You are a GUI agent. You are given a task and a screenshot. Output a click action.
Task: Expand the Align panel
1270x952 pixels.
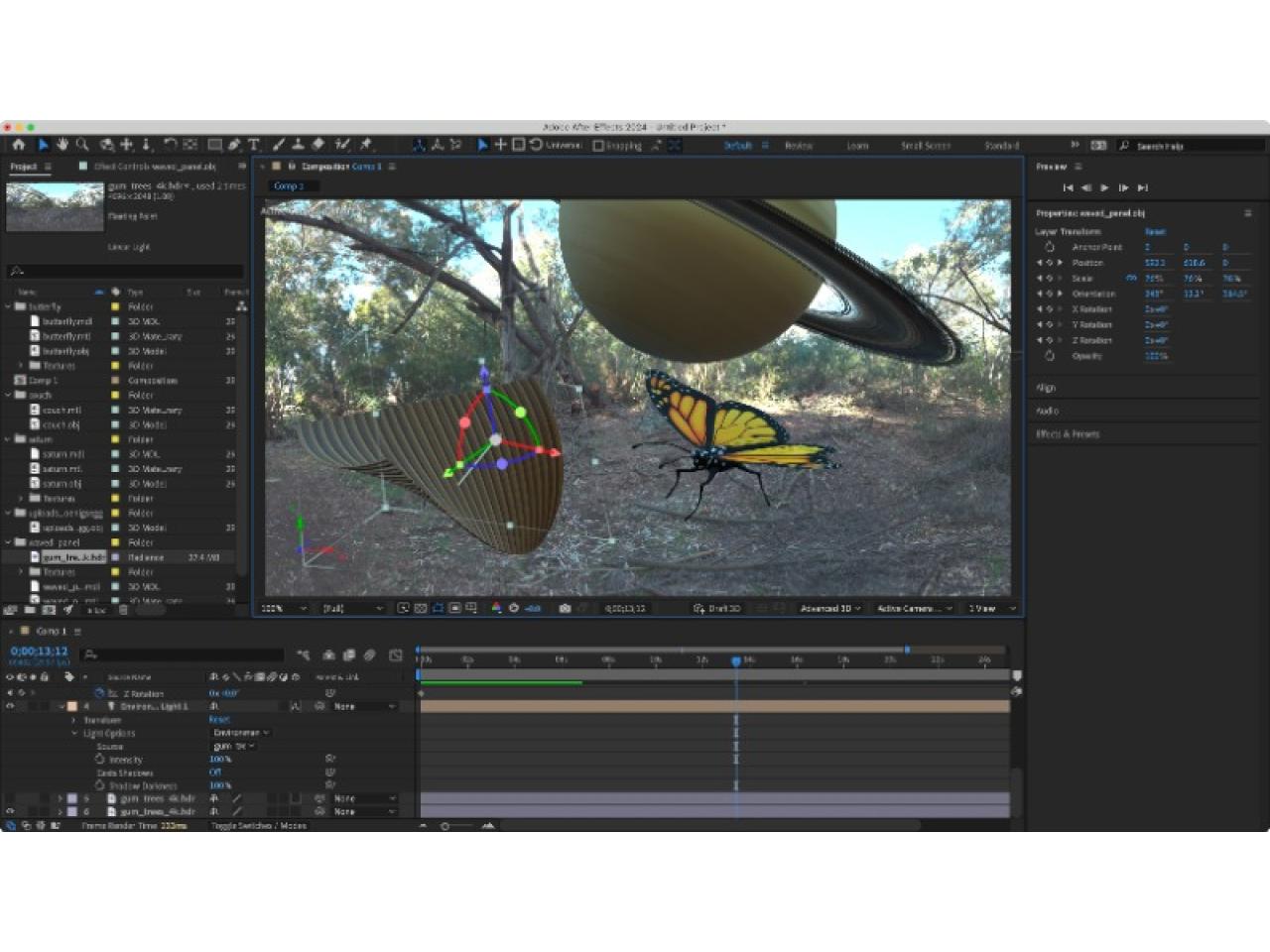pos(1046,388)
